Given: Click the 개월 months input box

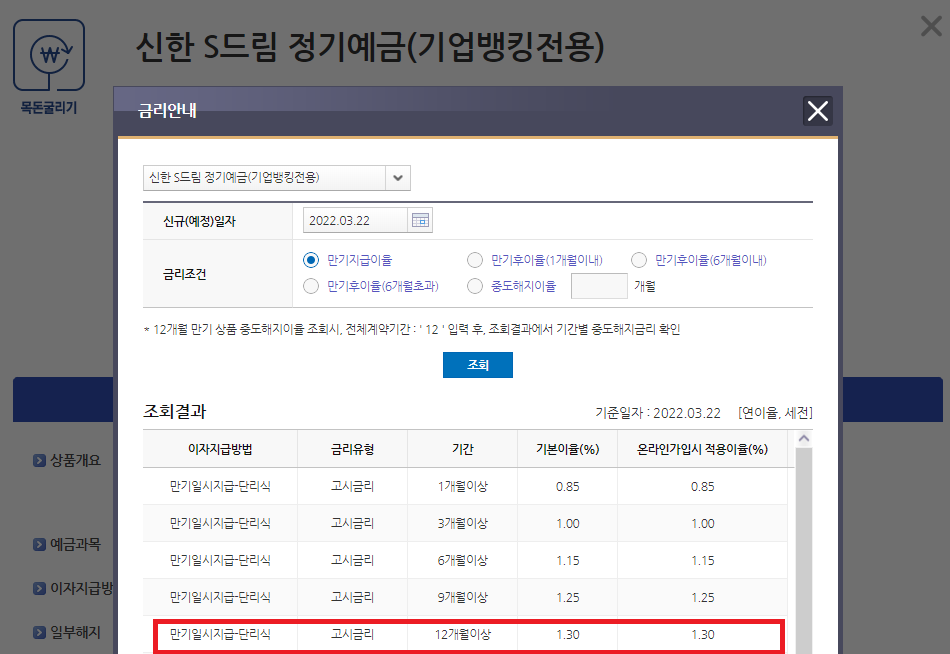Looking at the screenshot, I should point(599,286).
